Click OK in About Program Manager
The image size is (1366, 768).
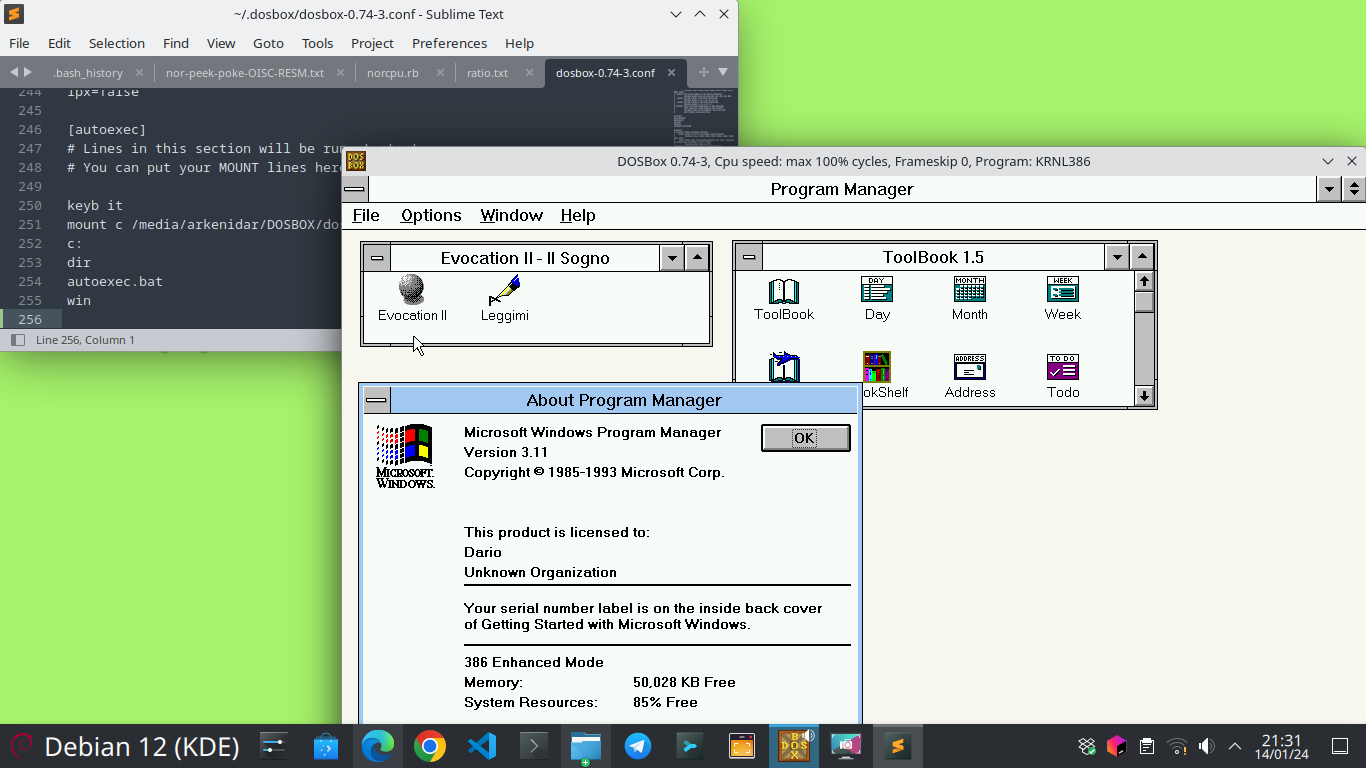coord(805,438)
